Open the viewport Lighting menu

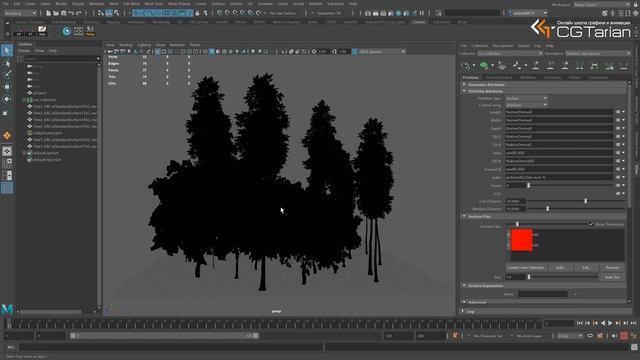click(x=144, y=45)
